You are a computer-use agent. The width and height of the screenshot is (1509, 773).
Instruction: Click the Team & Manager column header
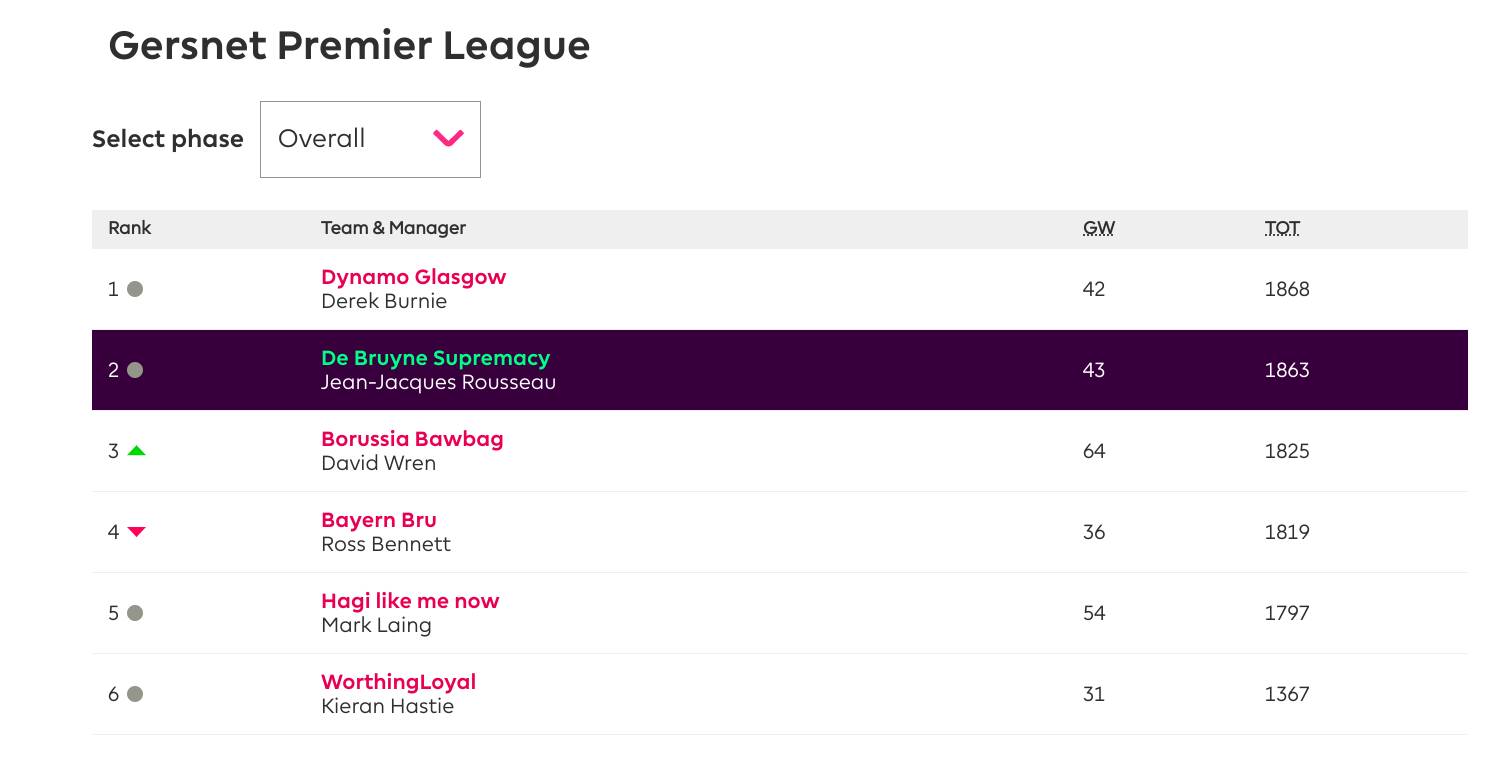(393, 228)
